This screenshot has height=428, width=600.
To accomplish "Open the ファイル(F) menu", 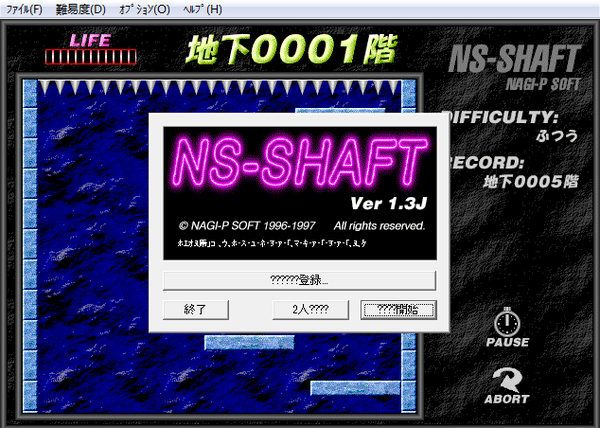I will tap(24, 9).
